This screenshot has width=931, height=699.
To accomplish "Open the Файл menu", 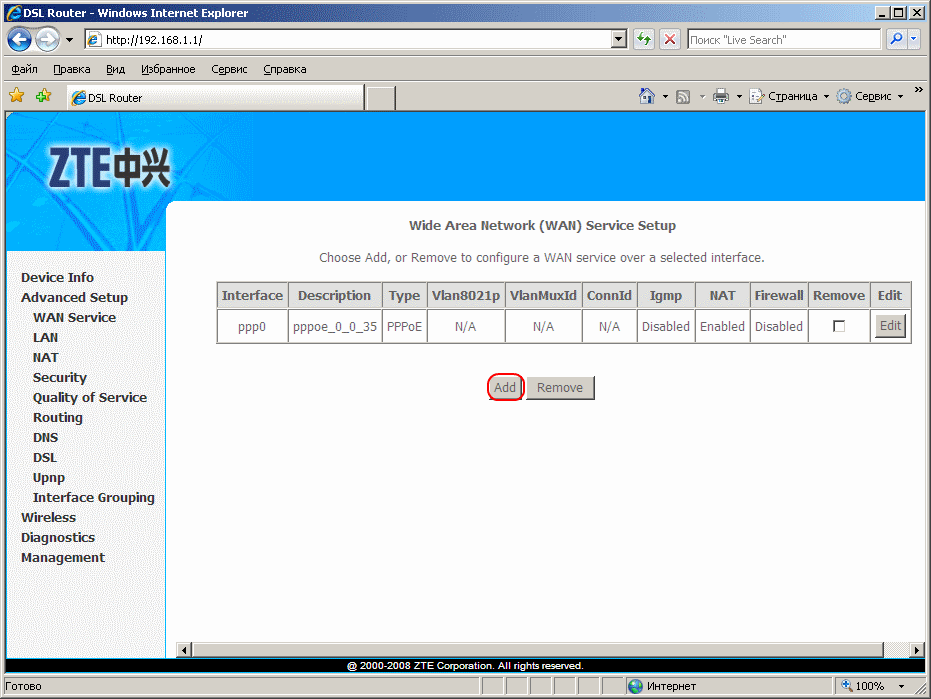I will click(x=24, y=69).
